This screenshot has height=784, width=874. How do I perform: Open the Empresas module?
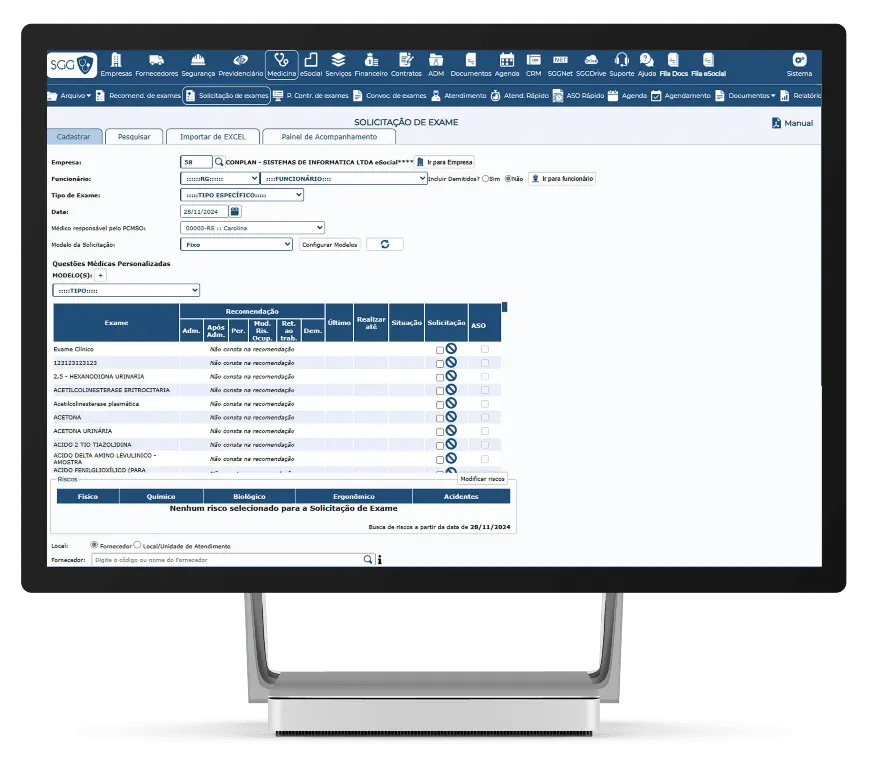[116, 65]
